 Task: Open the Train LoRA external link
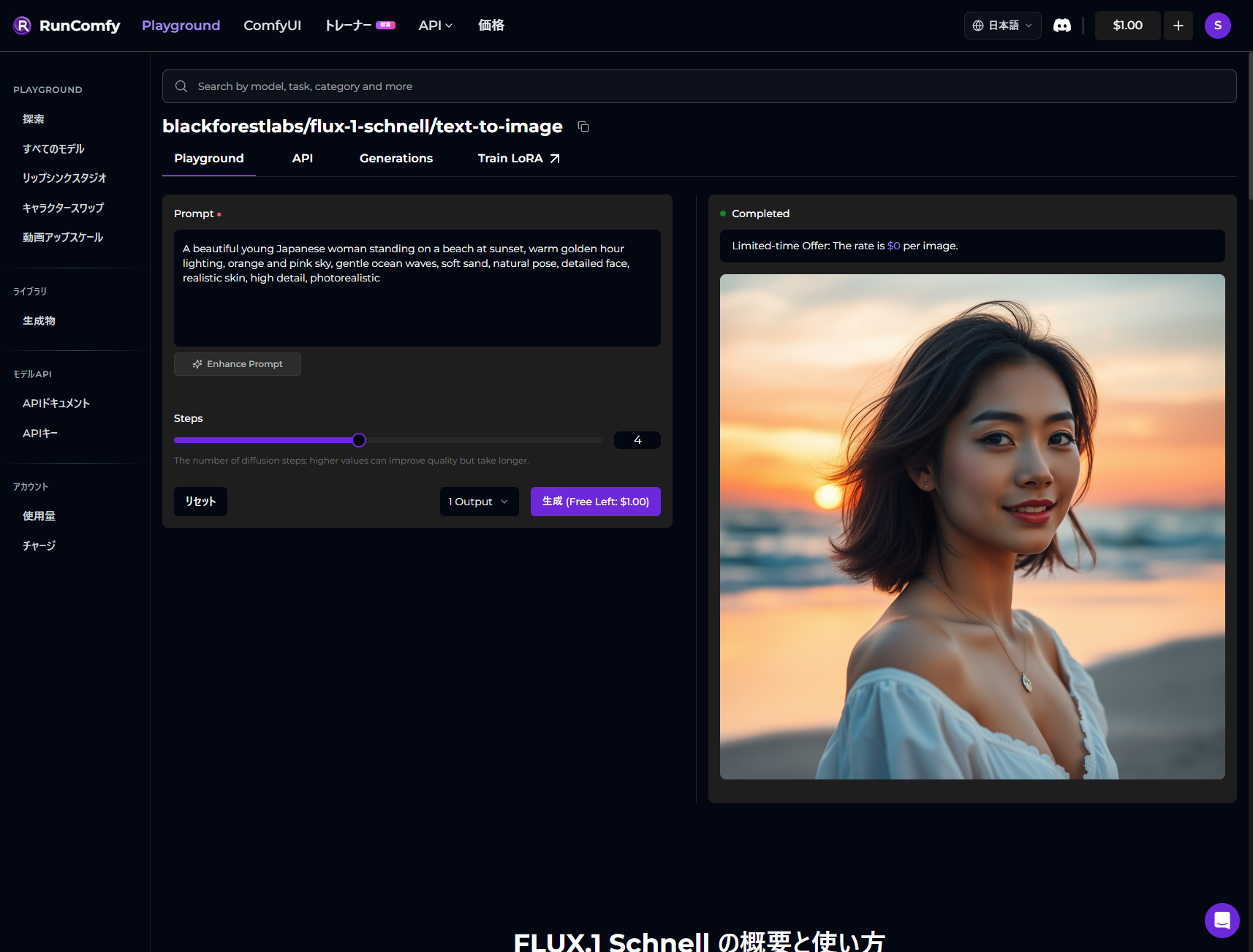[x=518, y=159]
